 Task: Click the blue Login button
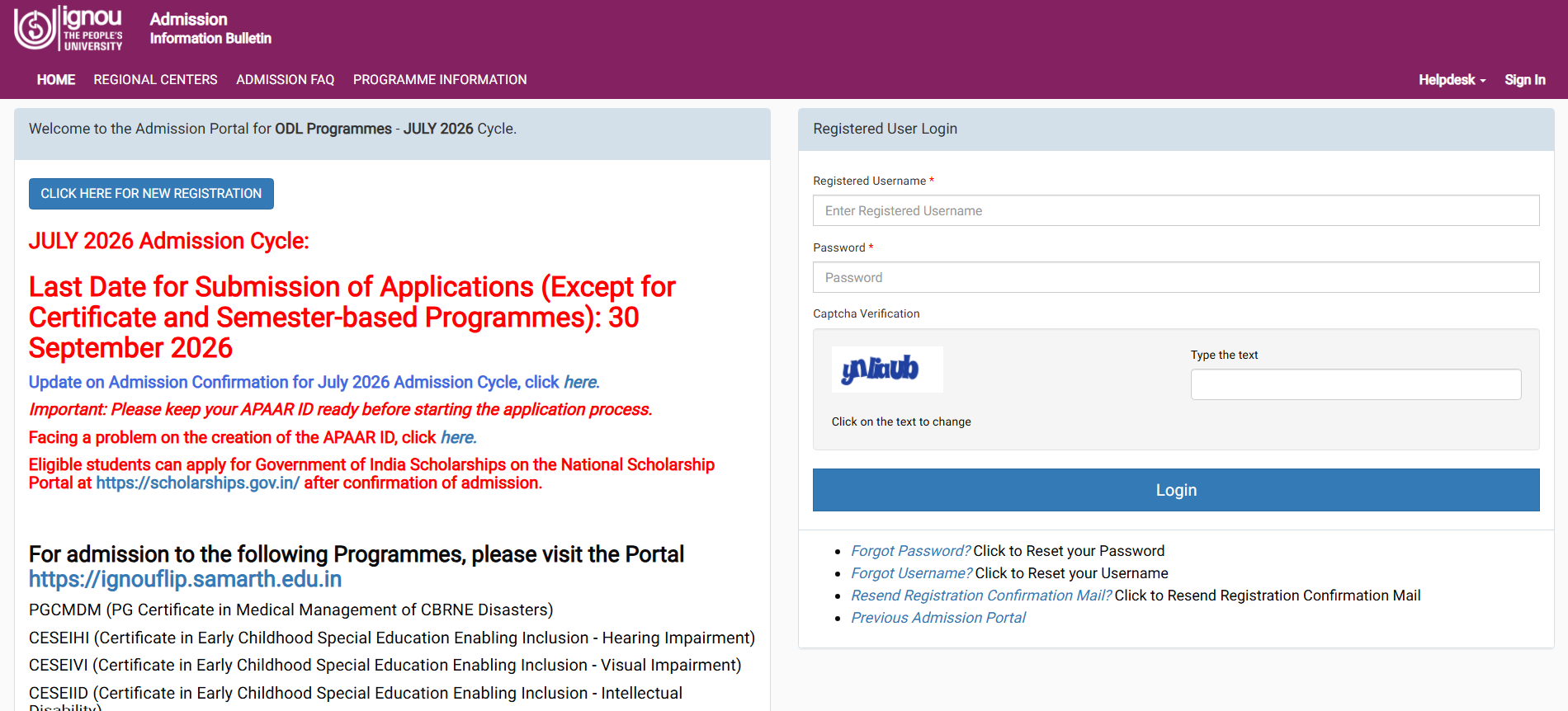tap(1176, 490)
